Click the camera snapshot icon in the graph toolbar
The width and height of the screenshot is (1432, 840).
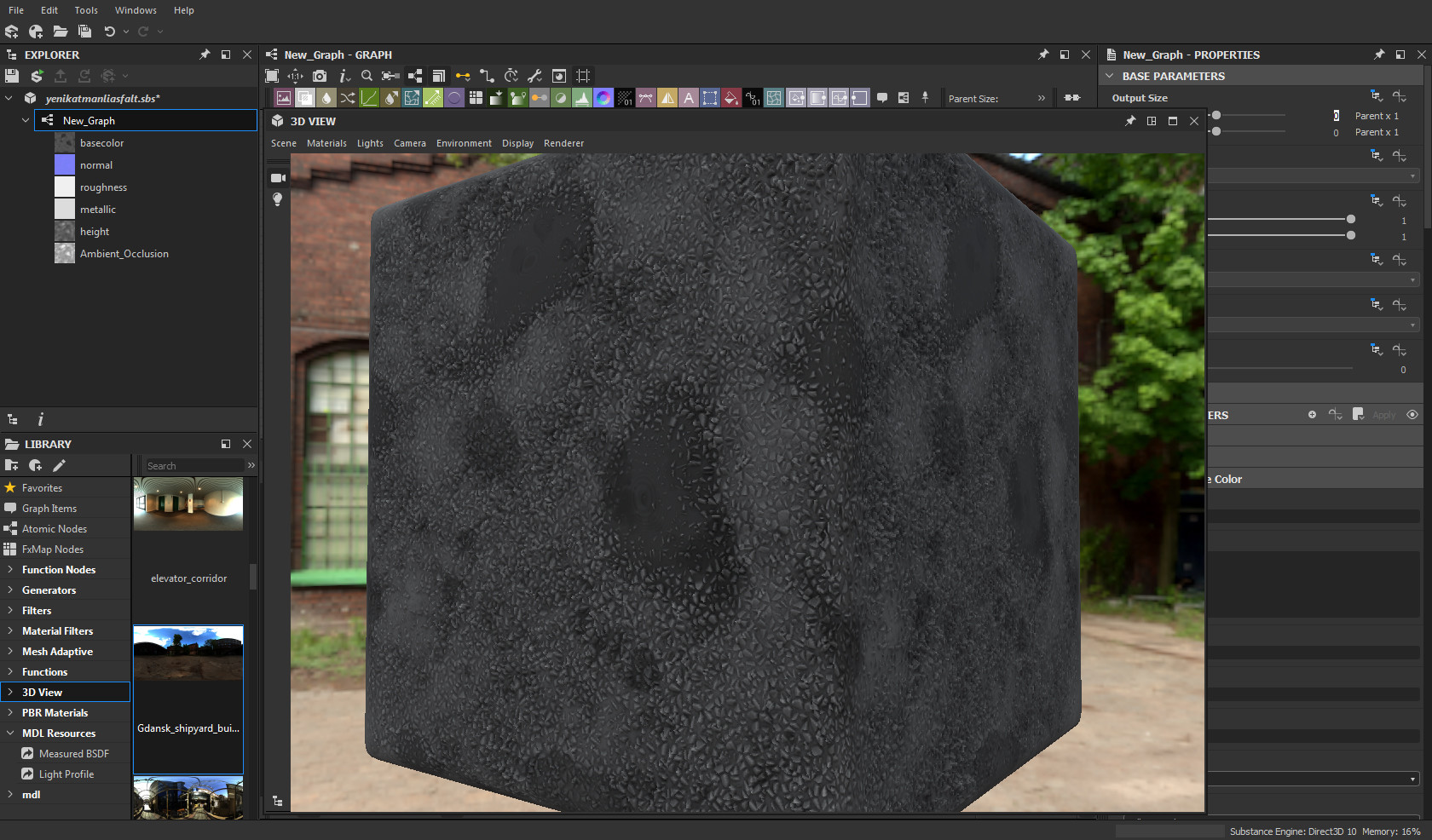click(x=320, y=77)
